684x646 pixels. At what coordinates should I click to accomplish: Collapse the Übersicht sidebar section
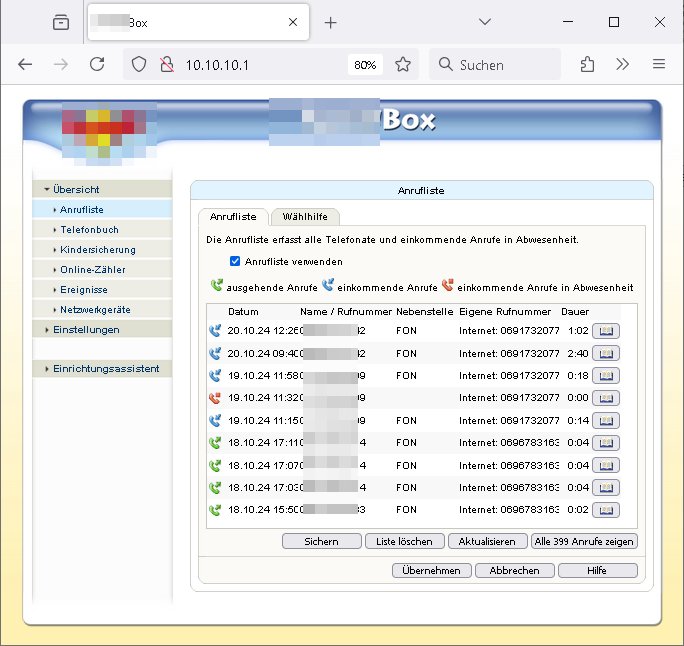tap(76, 189)
